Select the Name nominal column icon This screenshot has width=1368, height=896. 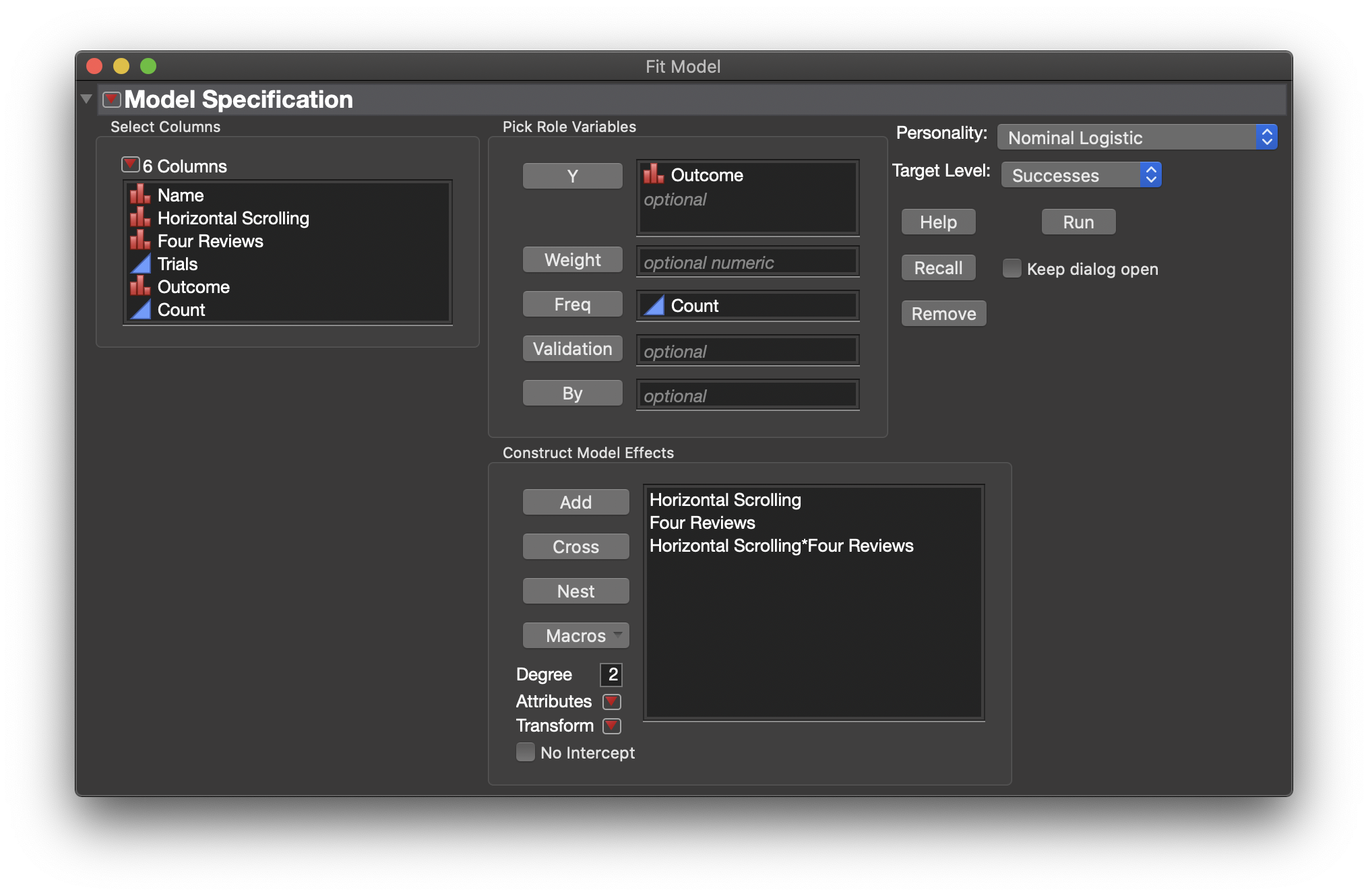[140, 195]
